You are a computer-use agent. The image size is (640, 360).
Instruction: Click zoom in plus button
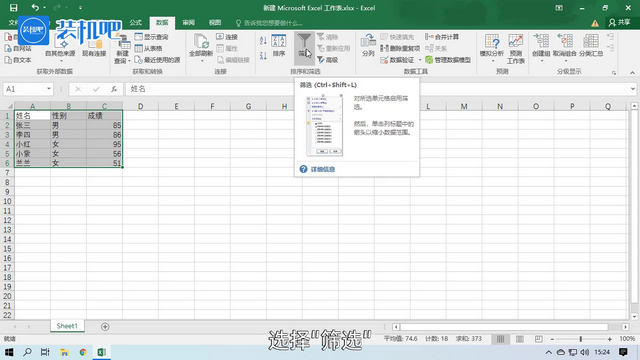pyautogui.click(x=609, y=339)
